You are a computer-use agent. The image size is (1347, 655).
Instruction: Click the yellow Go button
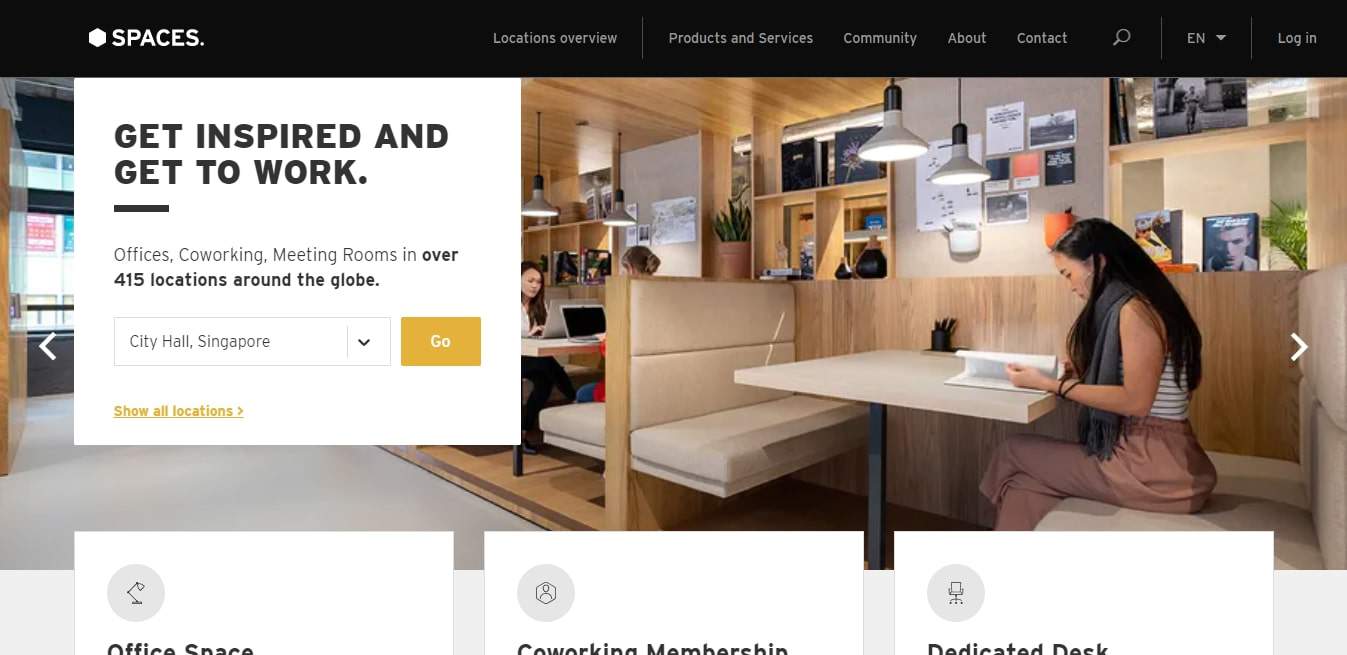pyautogui.click(x=441, y=341)
